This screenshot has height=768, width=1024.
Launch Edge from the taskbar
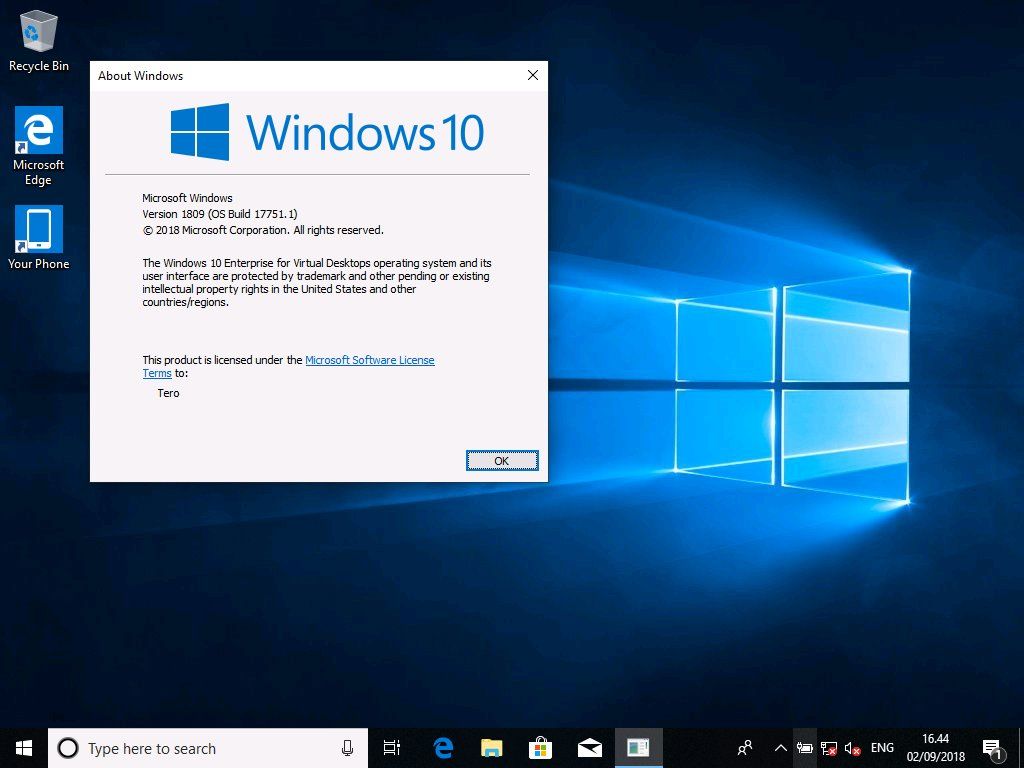(443, 748)
